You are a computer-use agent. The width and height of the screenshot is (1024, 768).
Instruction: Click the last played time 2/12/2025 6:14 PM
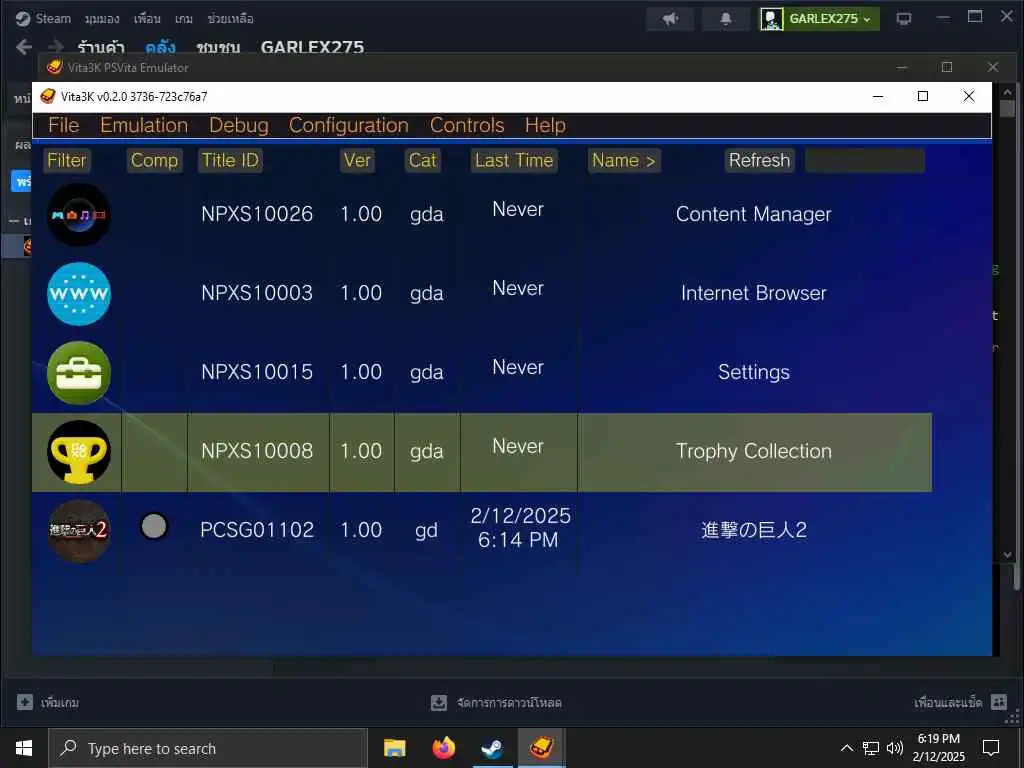click(x=520, y=528)
